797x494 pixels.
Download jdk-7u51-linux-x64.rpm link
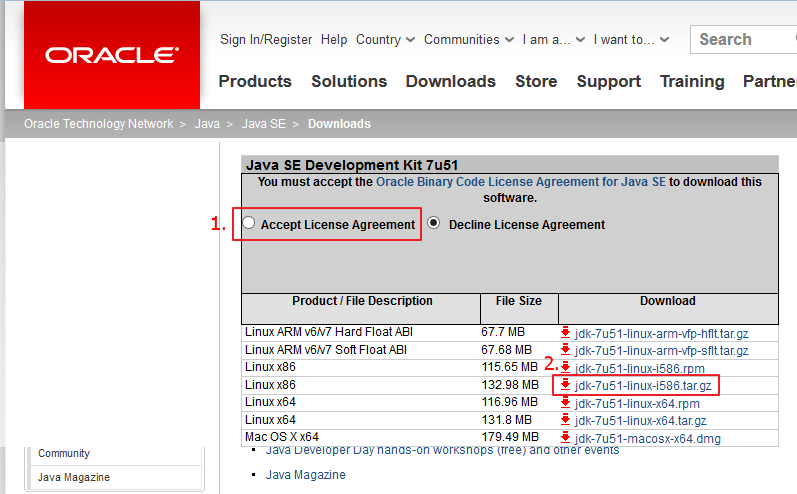637,404
